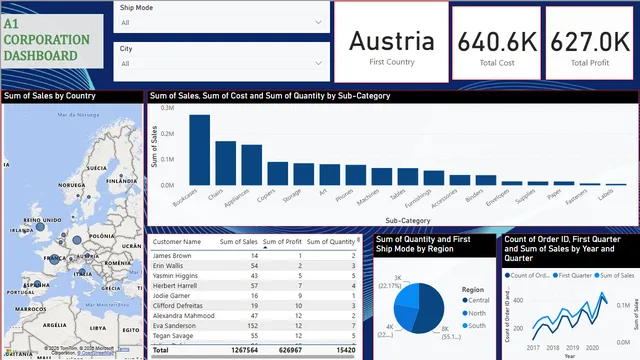Select Count of Order ID legend item
Viewport: 640px width, 360px height.
point(527,276)
